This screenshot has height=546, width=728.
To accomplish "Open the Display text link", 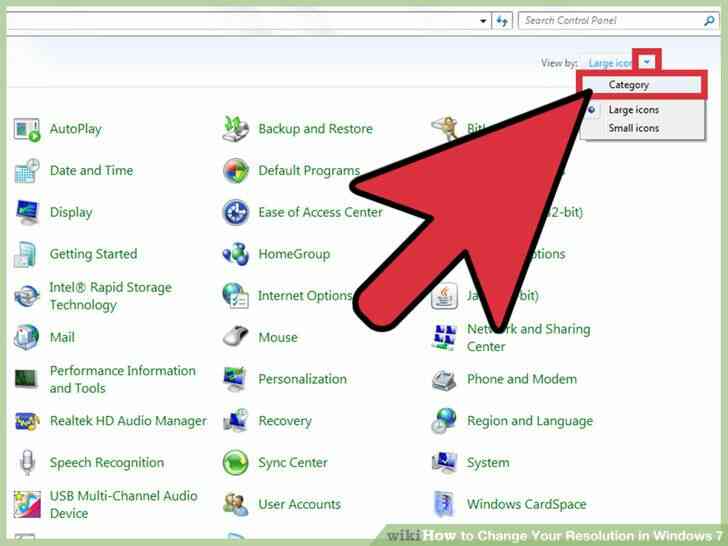I will 71,213.
